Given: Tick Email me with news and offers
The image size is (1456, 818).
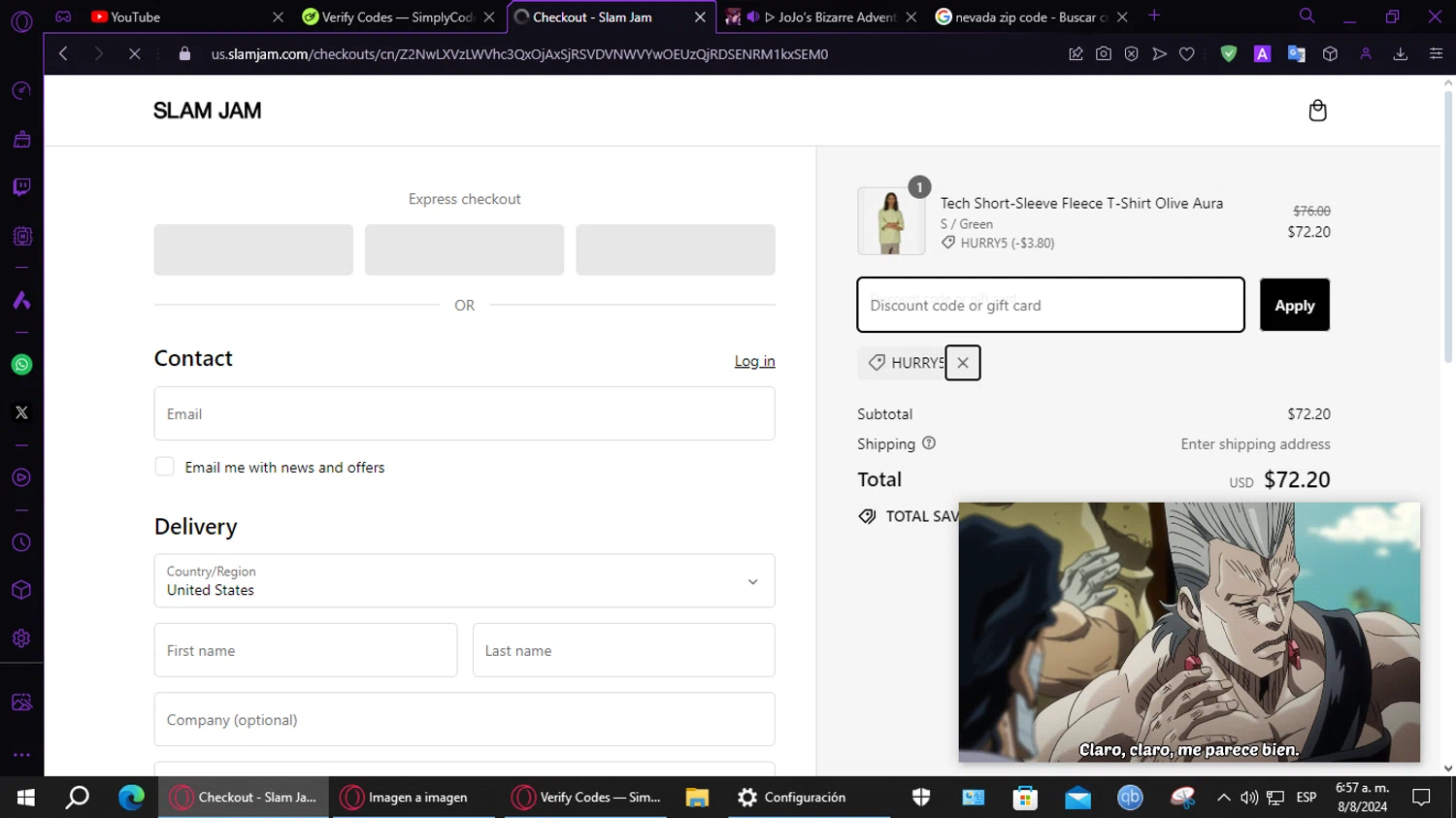Looking at the screenshot, I should 165,467.
